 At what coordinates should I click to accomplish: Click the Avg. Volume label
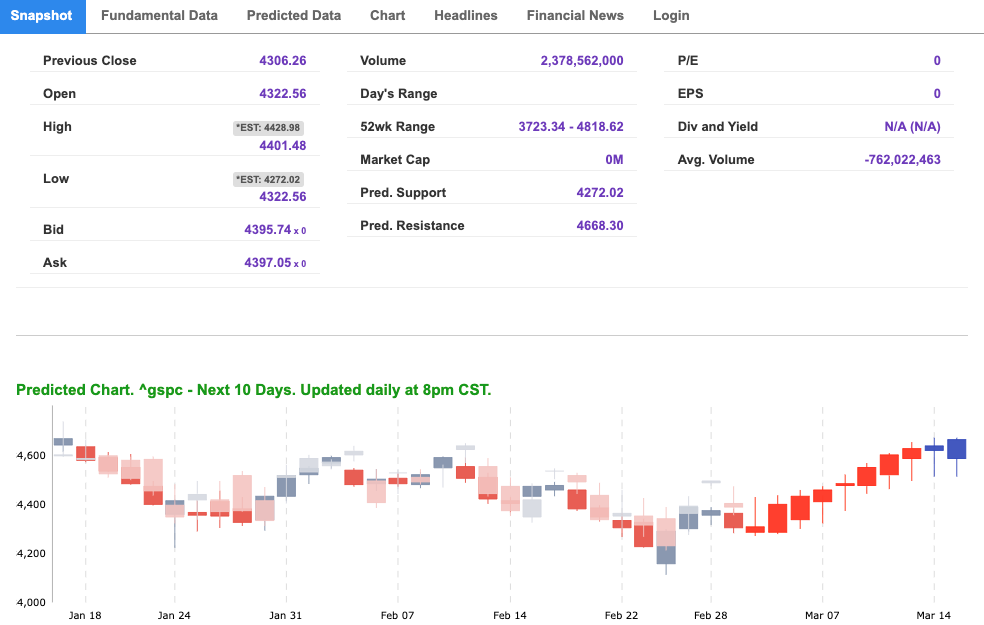715,160
